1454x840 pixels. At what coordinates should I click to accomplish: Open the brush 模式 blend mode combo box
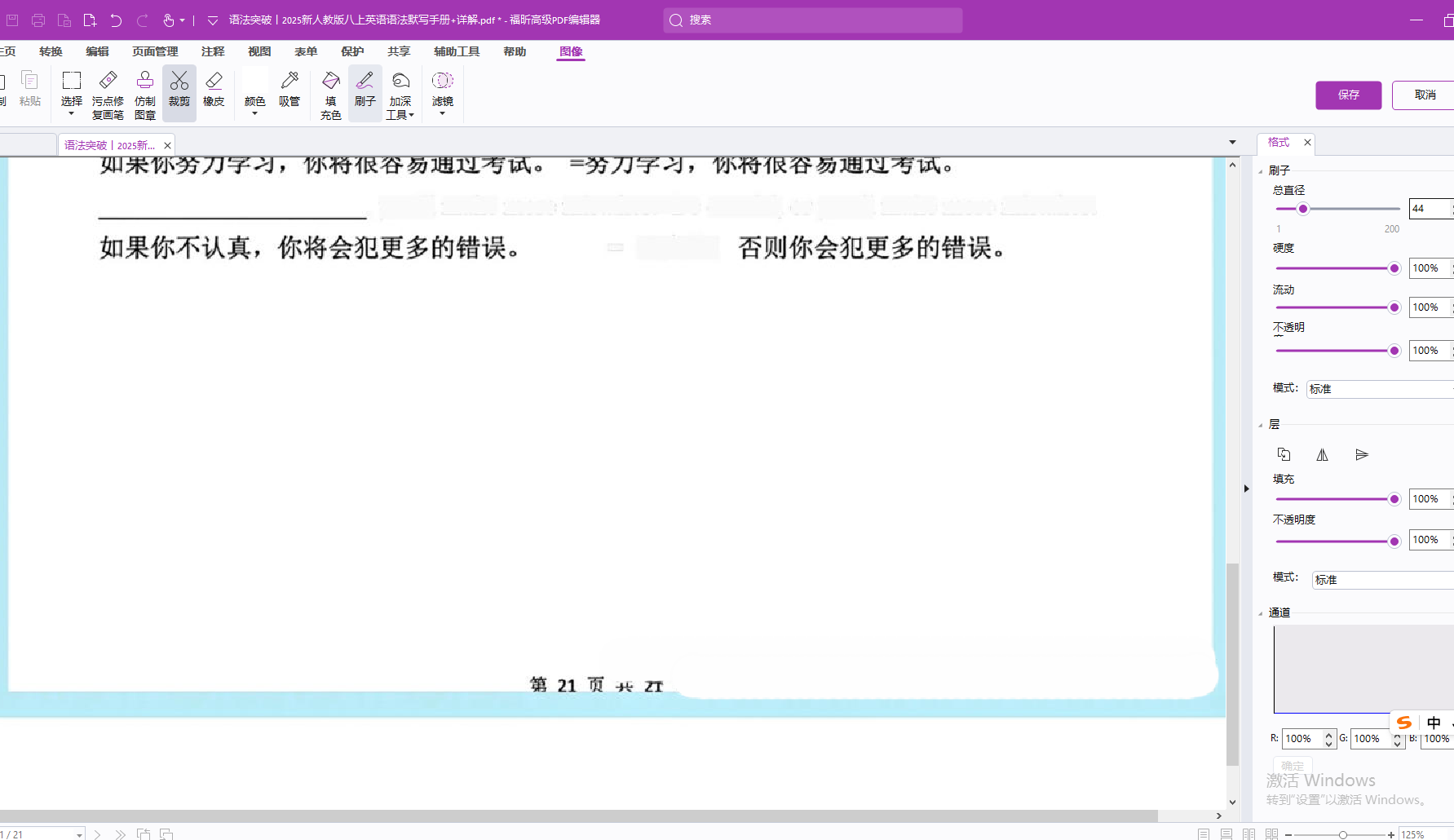pyautogui.click(x=1378, y=389)
